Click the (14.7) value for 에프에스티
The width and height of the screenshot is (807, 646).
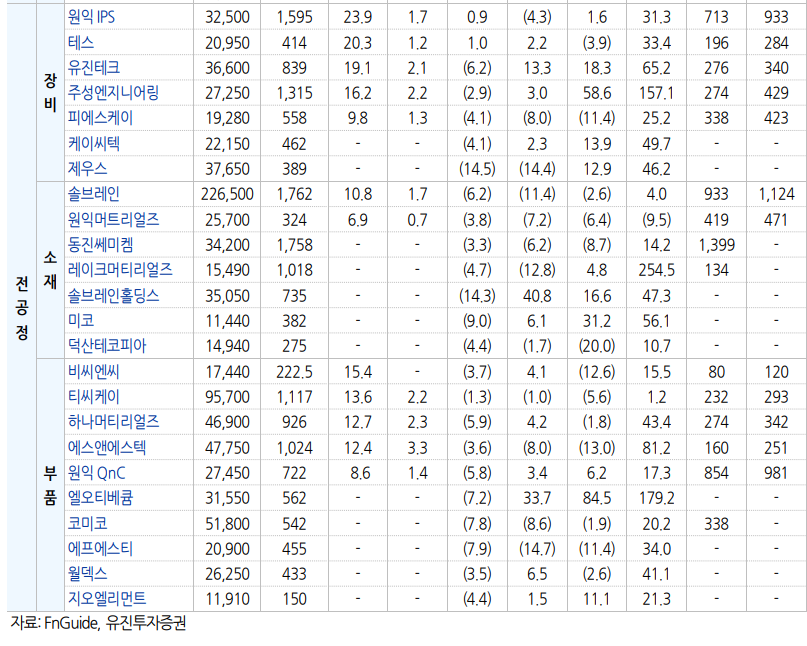tap(537, 549)
